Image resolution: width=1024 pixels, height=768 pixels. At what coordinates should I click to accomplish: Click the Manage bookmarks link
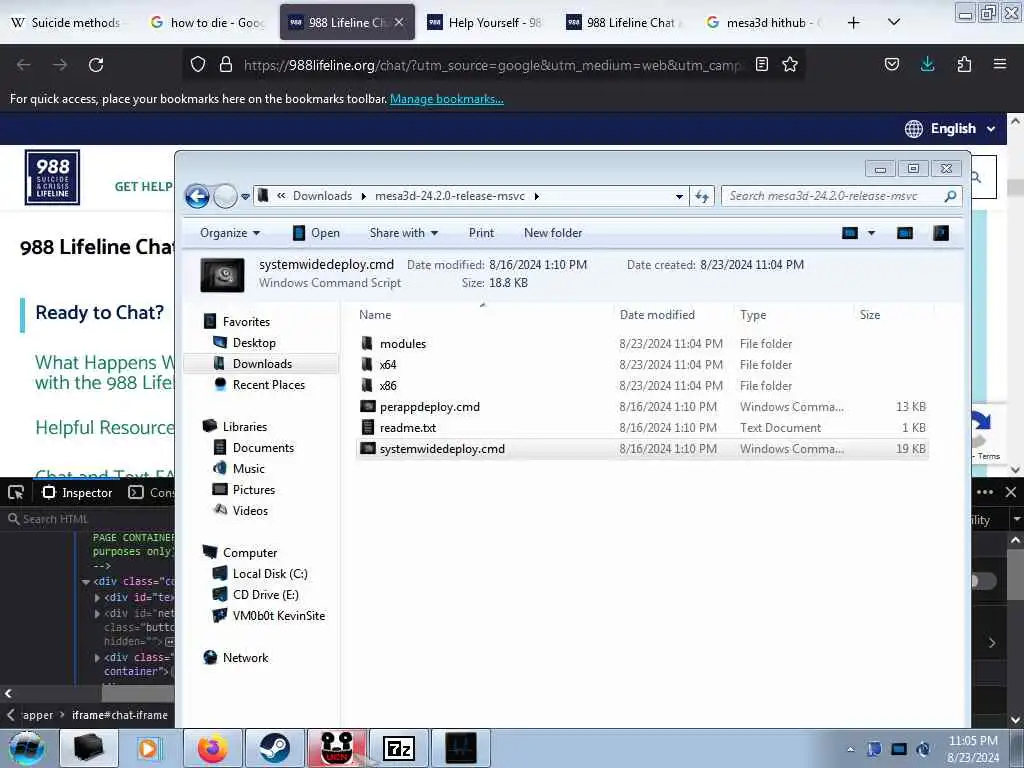447,99
